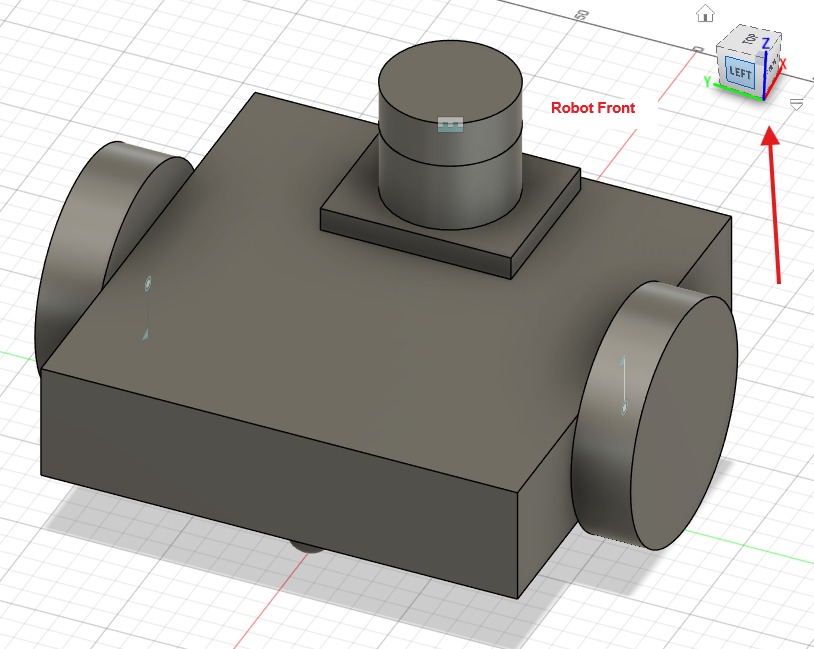
Task: Open the ViewCube options dropdown arrow
Action: tap(796, 104)
